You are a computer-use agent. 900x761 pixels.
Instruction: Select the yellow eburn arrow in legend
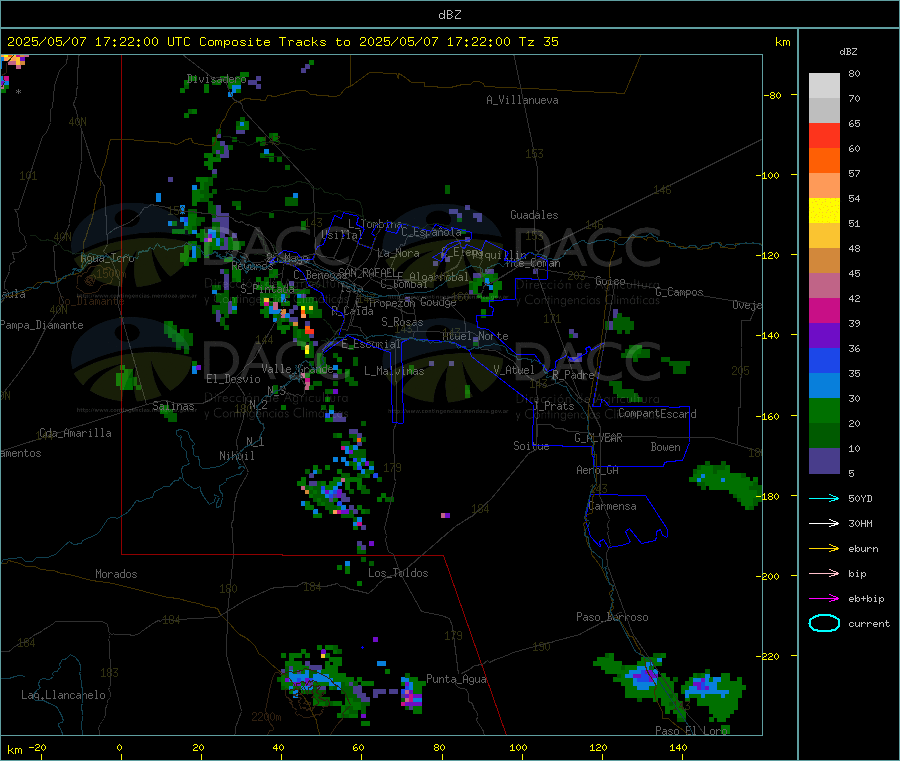(x=824, y=549)
